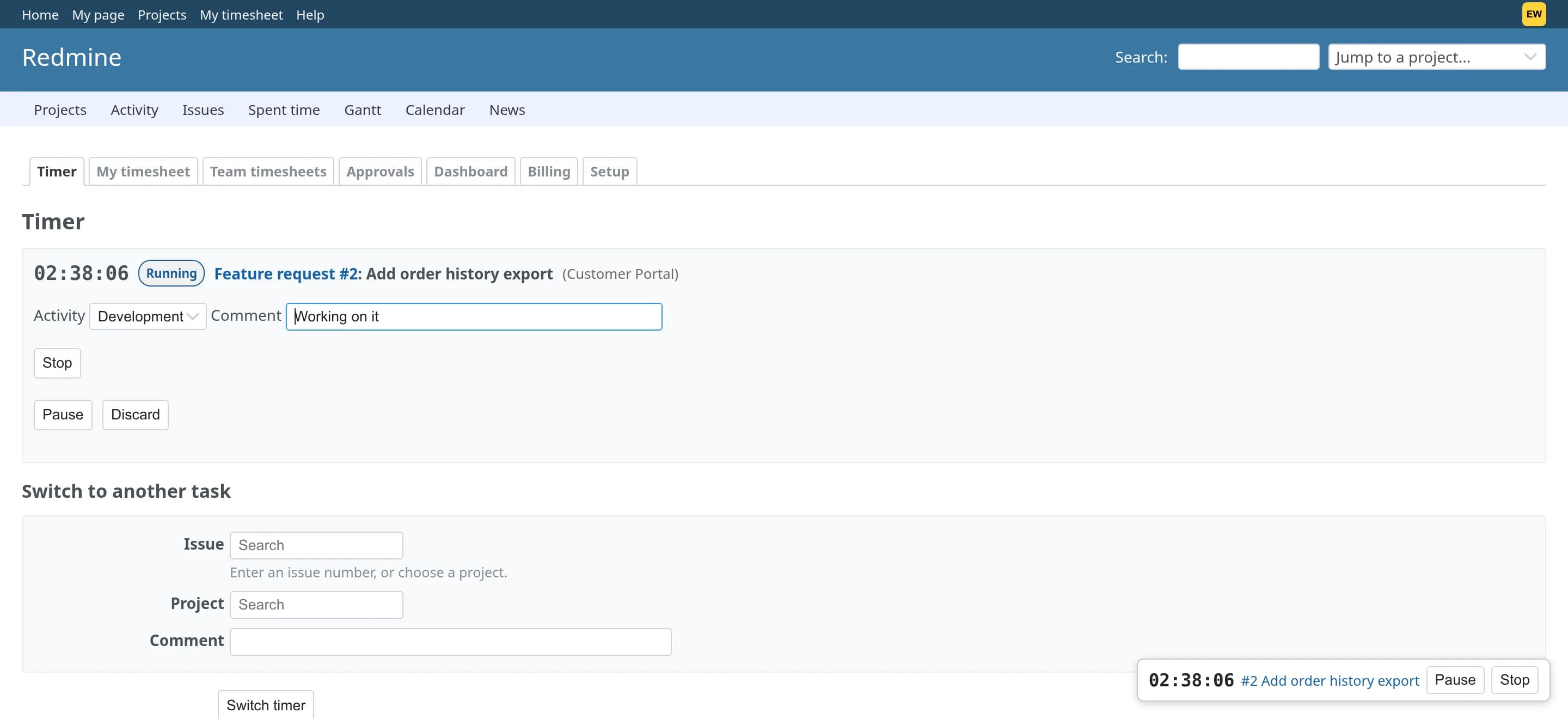Open the Help menu link

310,15
